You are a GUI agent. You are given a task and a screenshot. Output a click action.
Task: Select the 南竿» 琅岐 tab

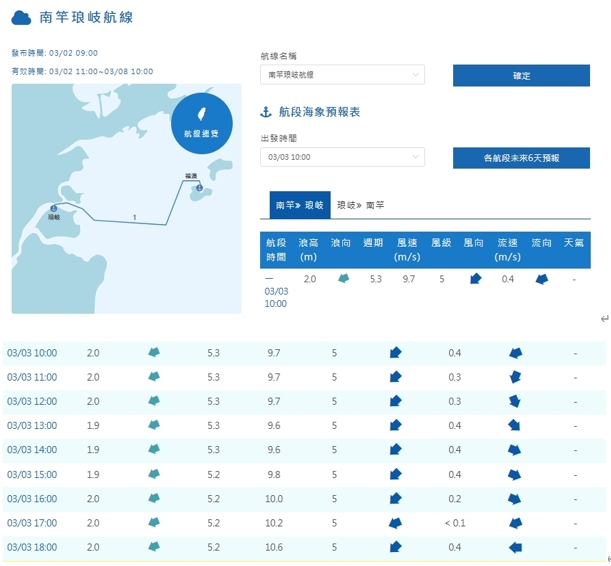point(300,205)
